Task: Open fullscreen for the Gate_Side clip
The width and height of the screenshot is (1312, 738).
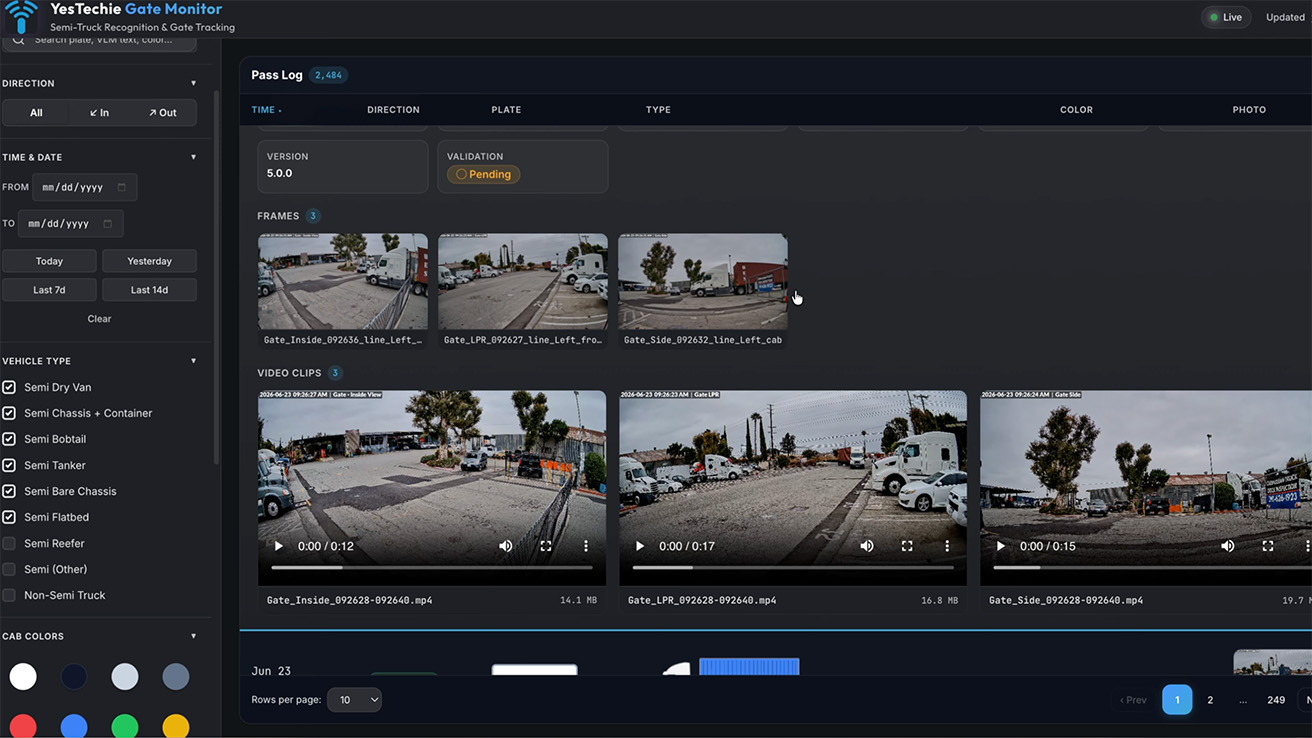Action: click(1268, 546)
